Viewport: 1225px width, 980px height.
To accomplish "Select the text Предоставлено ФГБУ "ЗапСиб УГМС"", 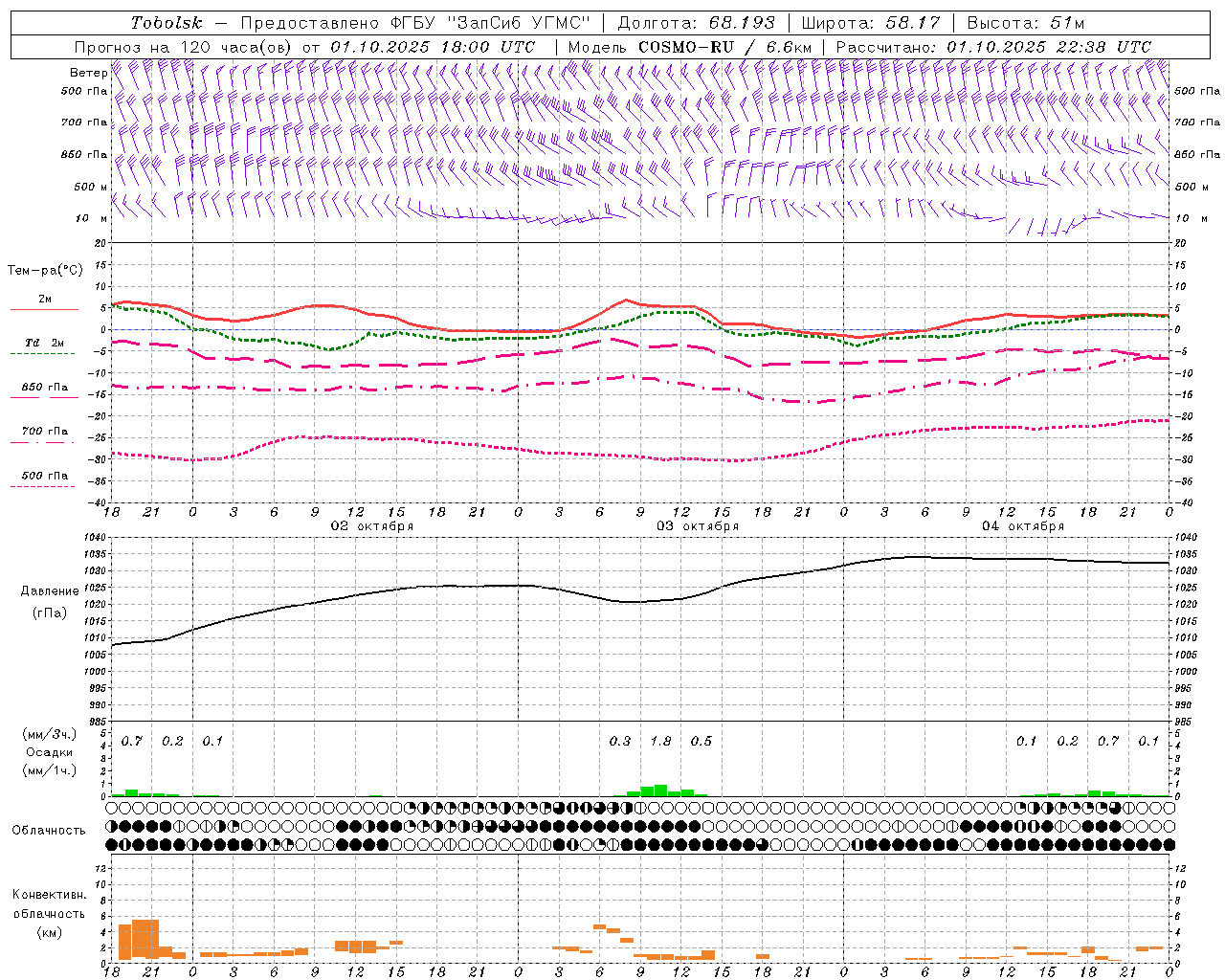I will coord(415,23).
